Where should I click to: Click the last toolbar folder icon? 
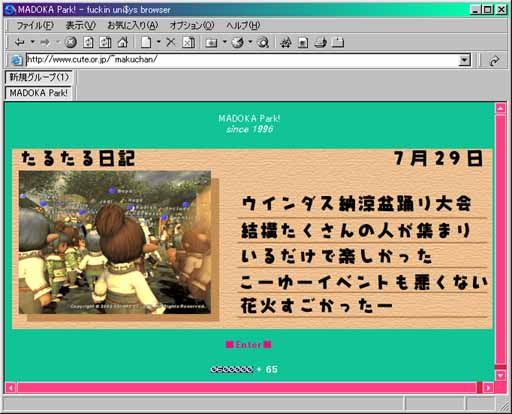tap(338, 42)
